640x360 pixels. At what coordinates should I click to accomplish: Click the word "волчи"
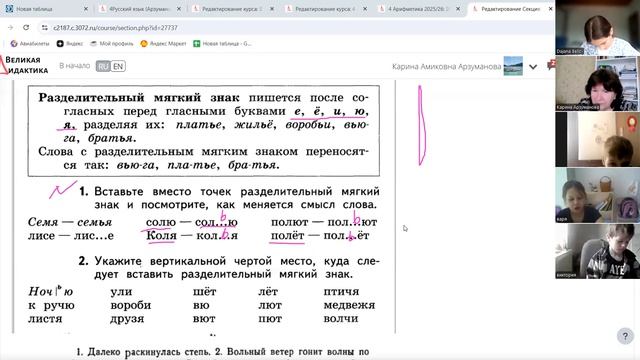pyautogui.click(x=340, y=319)
